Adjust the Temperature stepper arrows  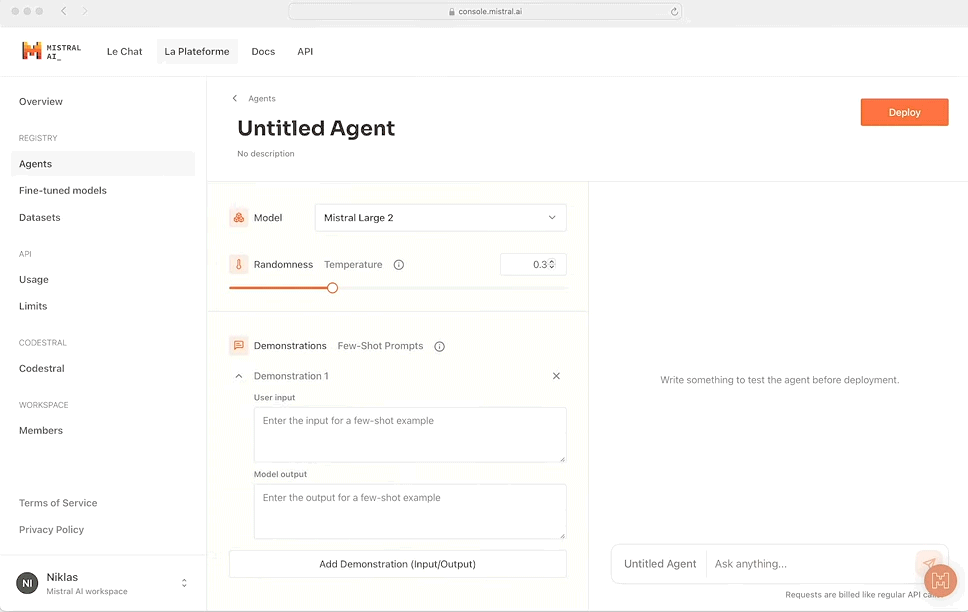(552, 264)
